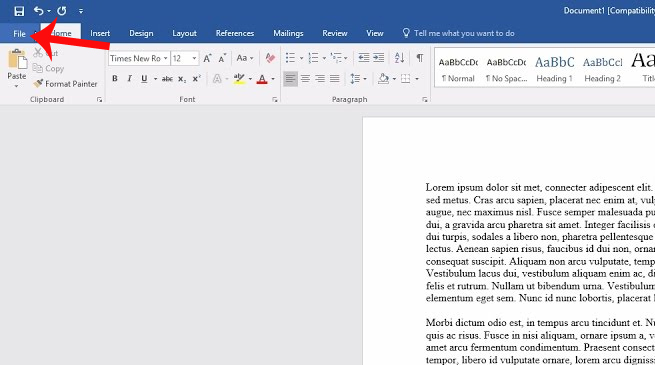The image size is (655, 365).
Task: Click the Redo/Repeat icon
Action: pyautogui.click(x=61, y=11)
